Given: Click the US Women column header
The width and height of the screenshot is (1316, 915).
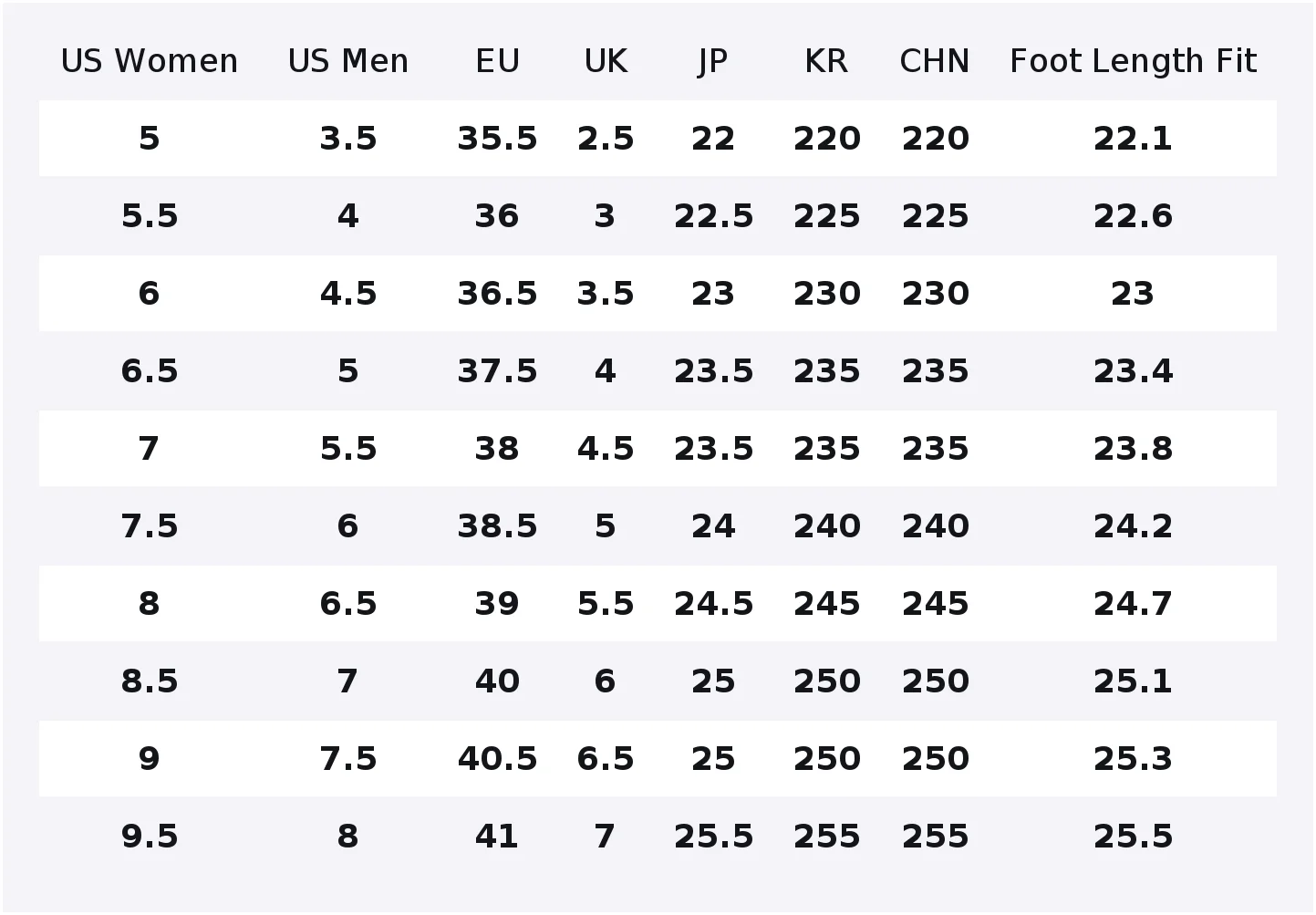Looking at the screenshot, I should click(x=150, y=61).
